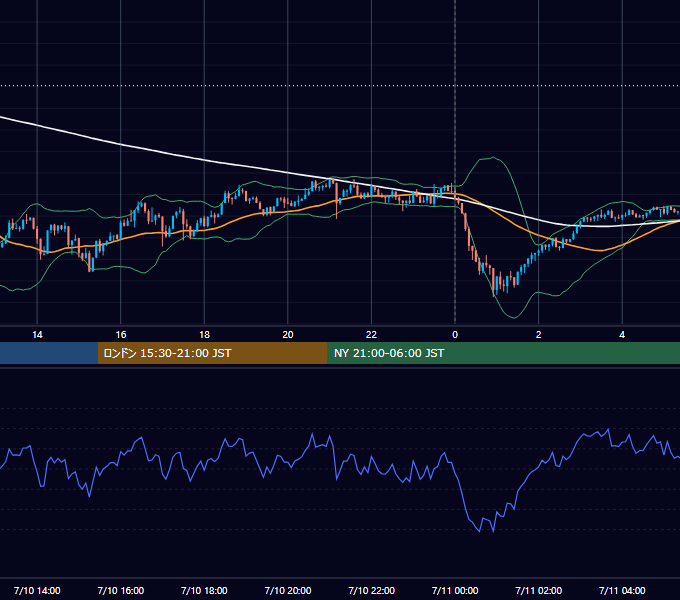Click the ロンドン 15:30-21:00 JST session bar
The width and height of the screenshot is (680, 600).
pos(212,353)
